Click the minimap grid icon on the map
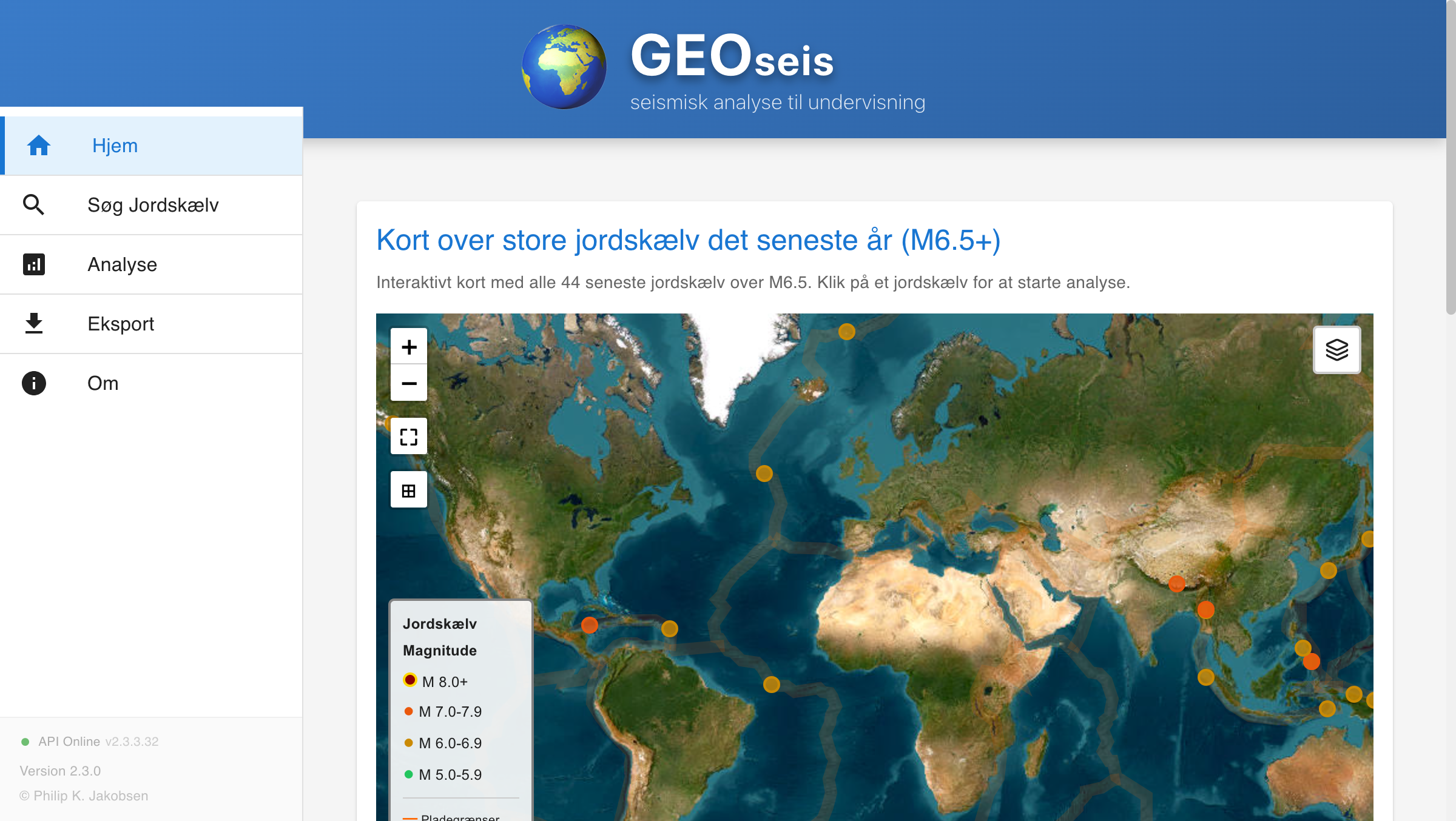The image size is (1456, 821). (408, 489)
